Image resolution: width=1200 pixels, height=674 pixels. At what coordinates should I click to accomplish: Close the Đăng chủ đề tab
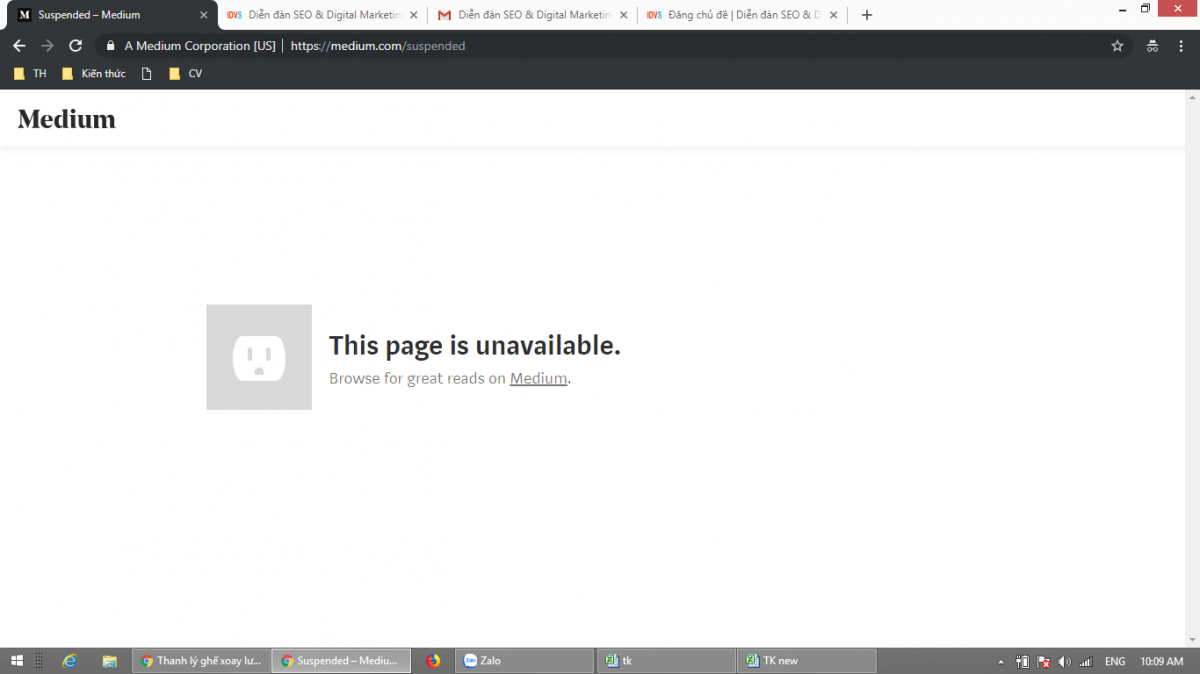pyautogui.click(x=834, y=15)
